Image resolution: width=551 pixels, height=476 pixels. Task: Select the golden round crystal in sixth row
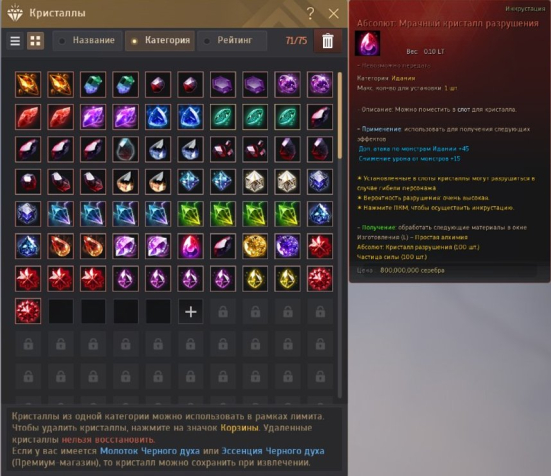[x=255, y=246]
